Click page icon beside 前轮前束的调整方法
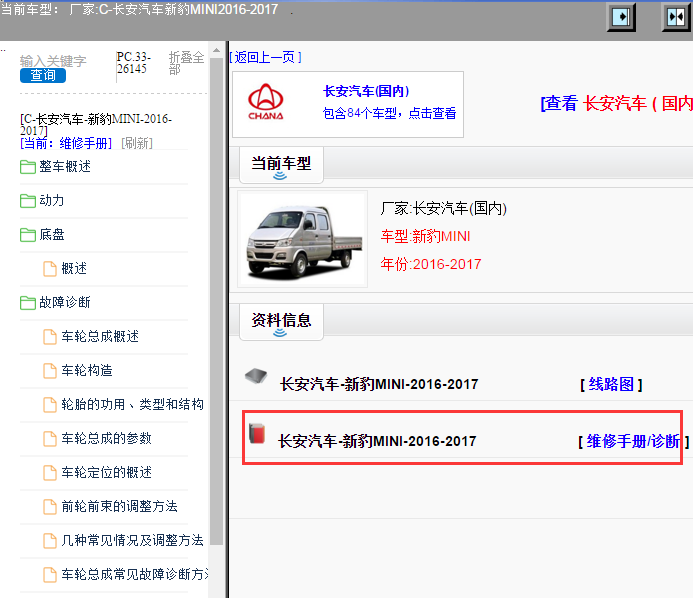The image size is (693, 598). click(x=50, y=507)
